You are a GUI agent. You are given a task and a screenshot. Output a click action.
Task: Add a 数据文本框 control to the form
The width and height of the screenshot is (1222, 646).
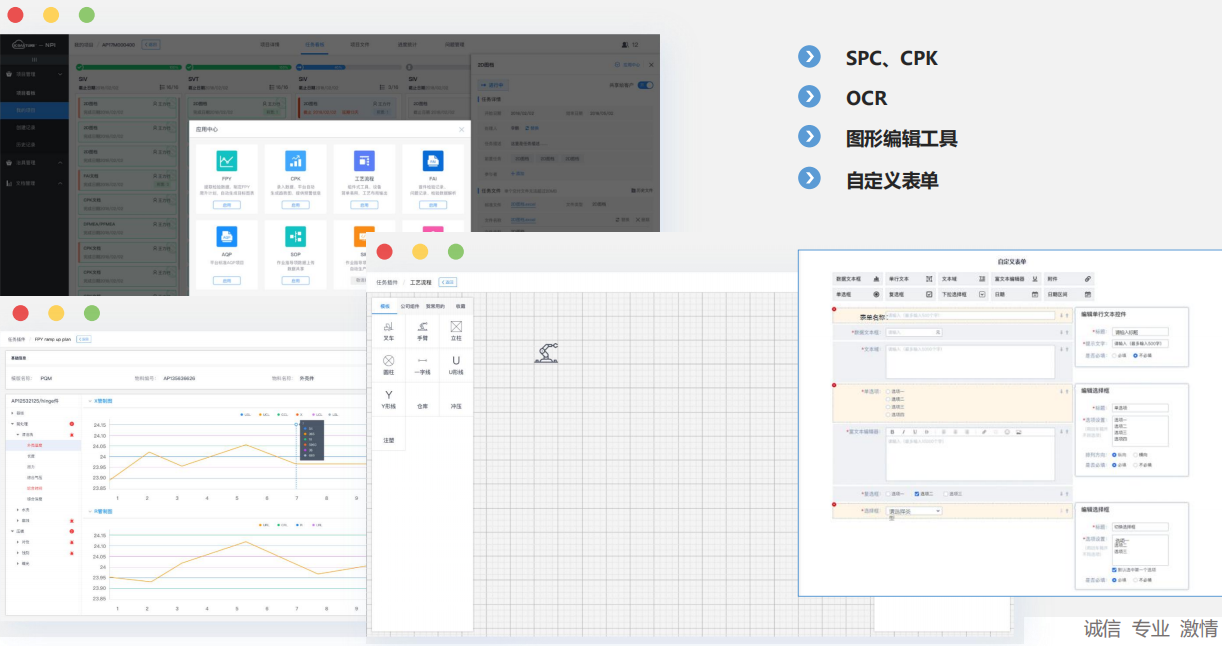[857, 279]
